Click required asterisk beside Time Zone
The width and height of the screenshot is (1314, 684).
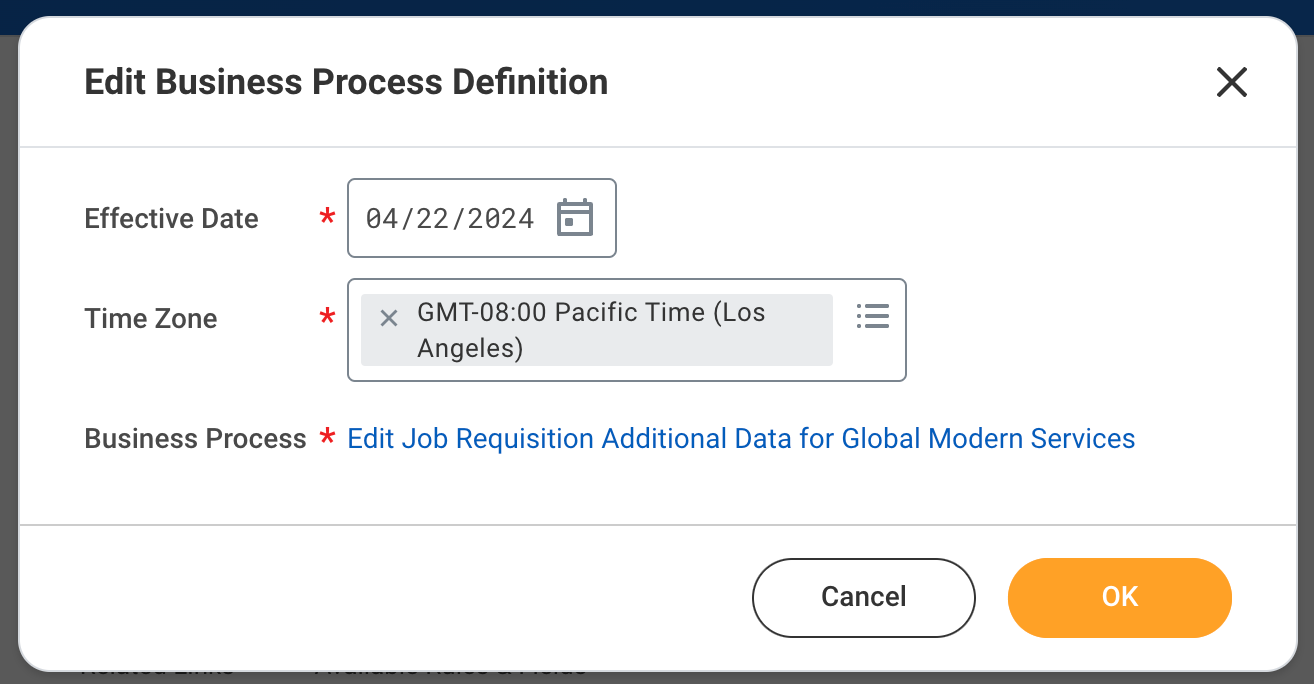[x=327, y=319]
